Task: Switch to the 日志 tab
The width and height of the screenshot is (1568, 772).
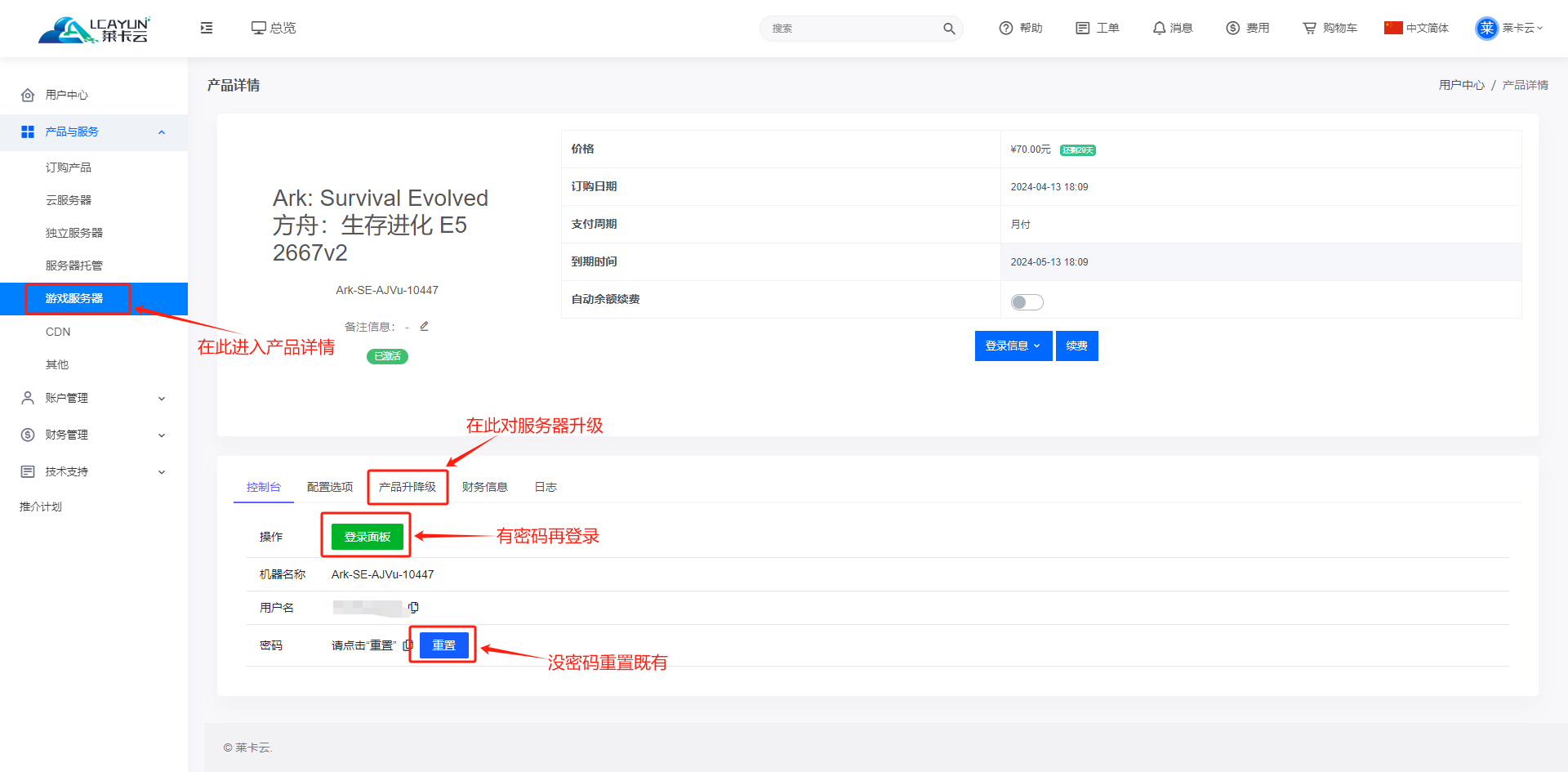Action: (546, 487)
